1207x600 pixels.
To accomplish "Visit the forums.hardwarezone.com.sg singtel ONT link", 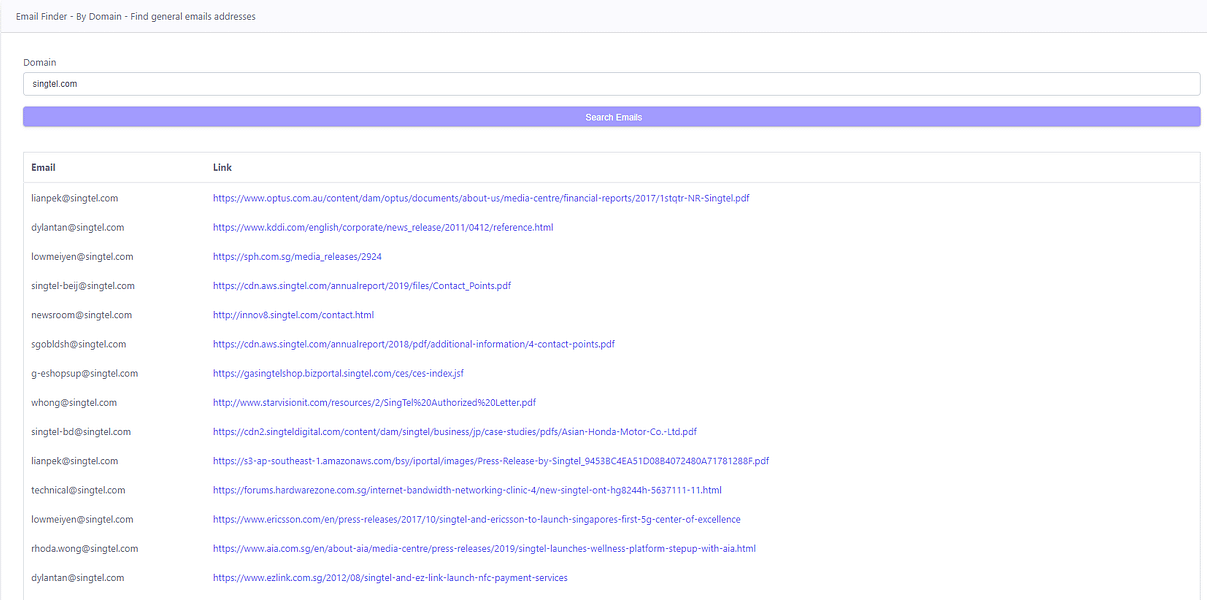I will (x=467, y=490).
